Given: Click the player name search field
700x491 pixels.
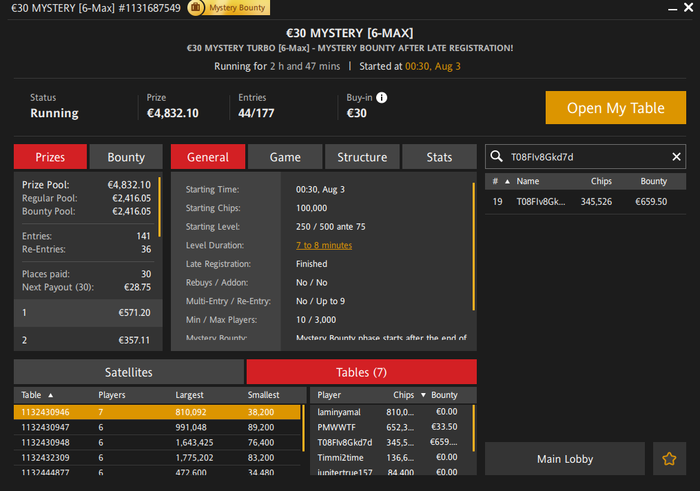Looking at the screenshot, I should pyautogui.click(x=585, y=157).
